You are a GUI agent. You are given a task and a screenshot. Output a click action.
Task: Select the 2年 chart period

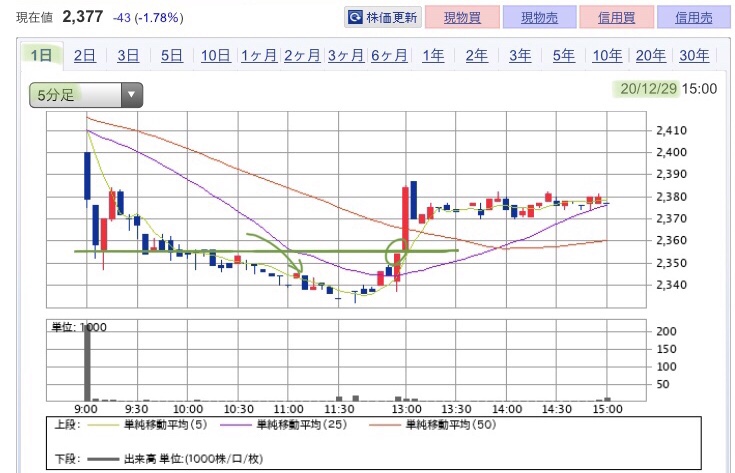(477, 55)
